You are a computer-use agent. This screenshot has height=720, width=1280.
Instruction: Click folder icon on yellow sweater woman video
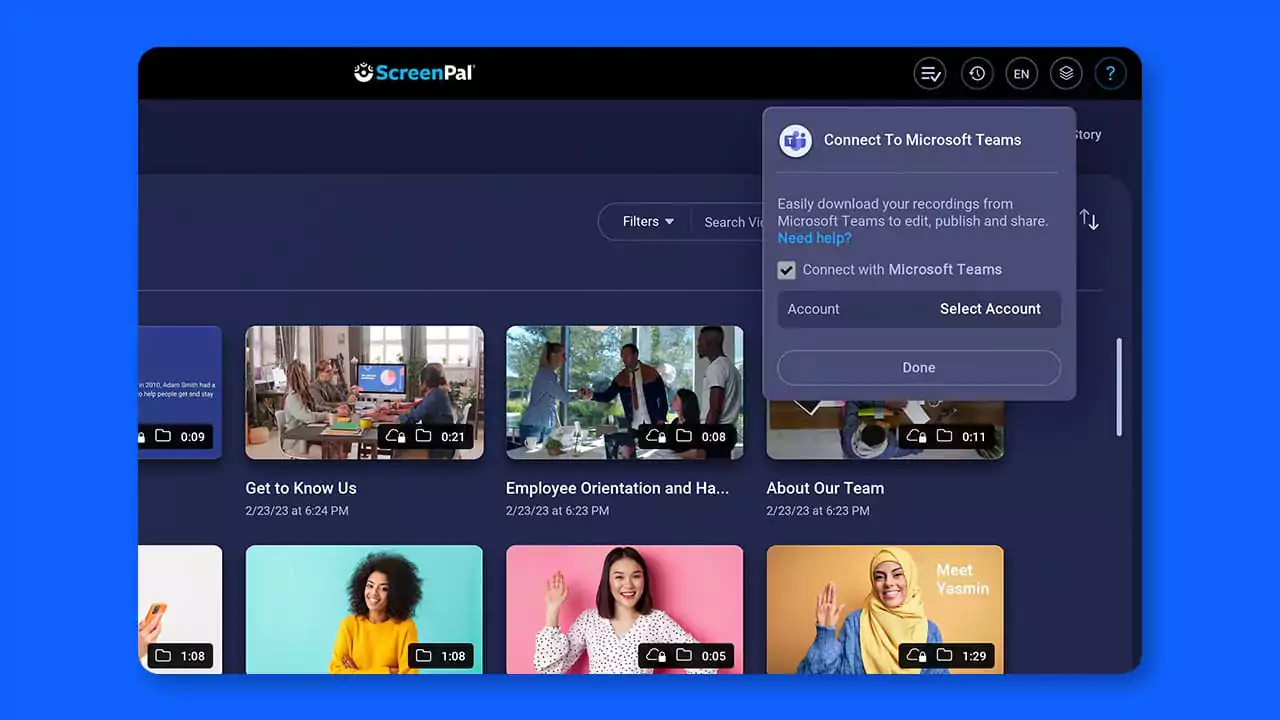423,656
